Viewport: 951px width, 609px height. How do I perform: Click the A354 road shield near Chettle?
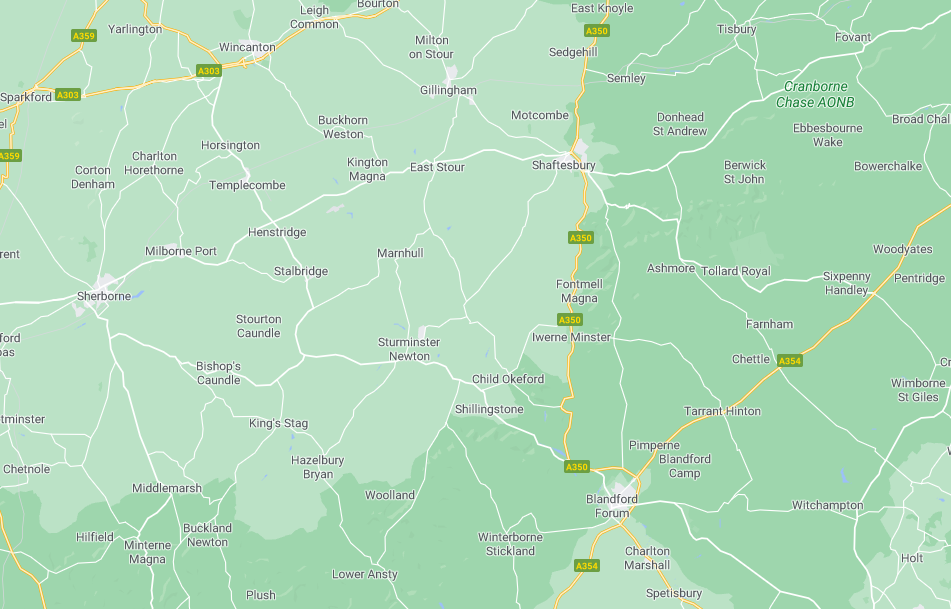point(790,361)
